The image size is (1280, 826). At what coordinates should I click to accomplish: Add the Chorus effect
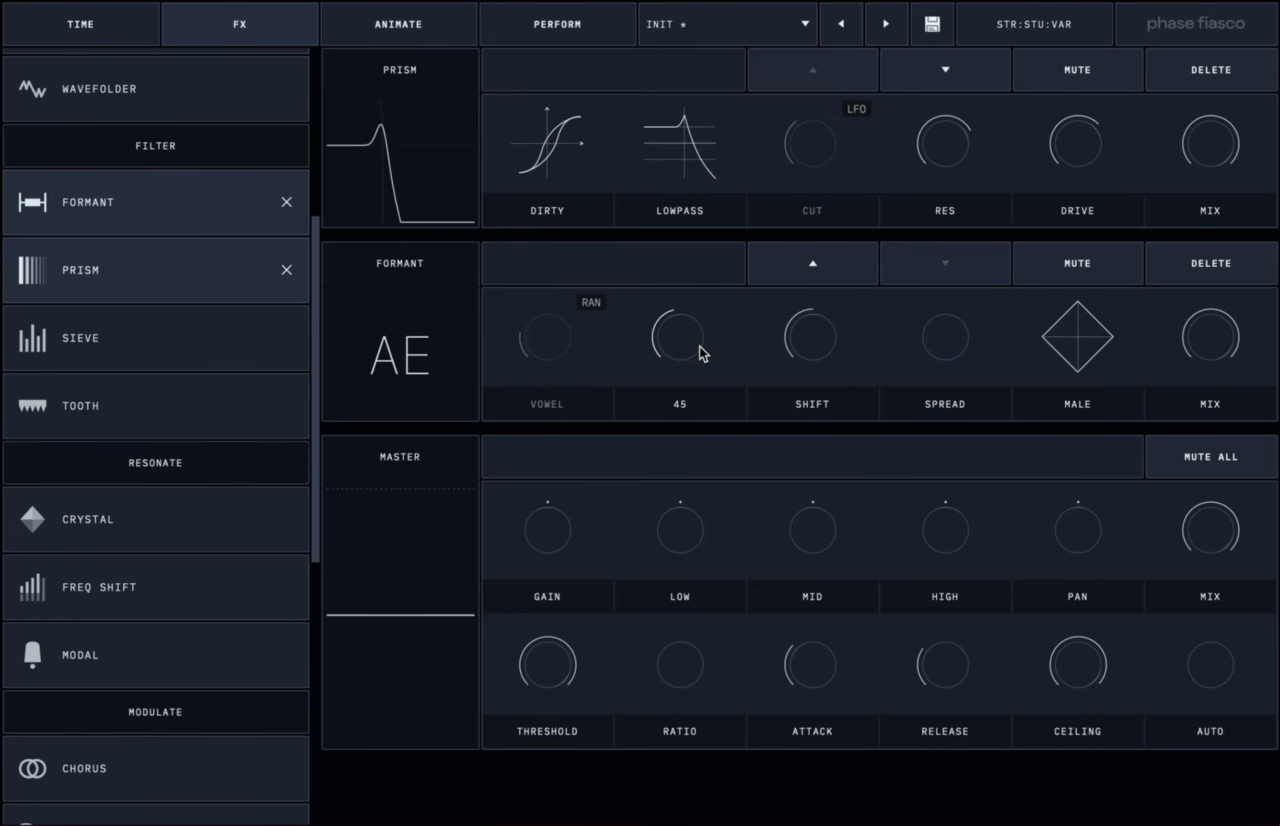[x=156, y=769]
